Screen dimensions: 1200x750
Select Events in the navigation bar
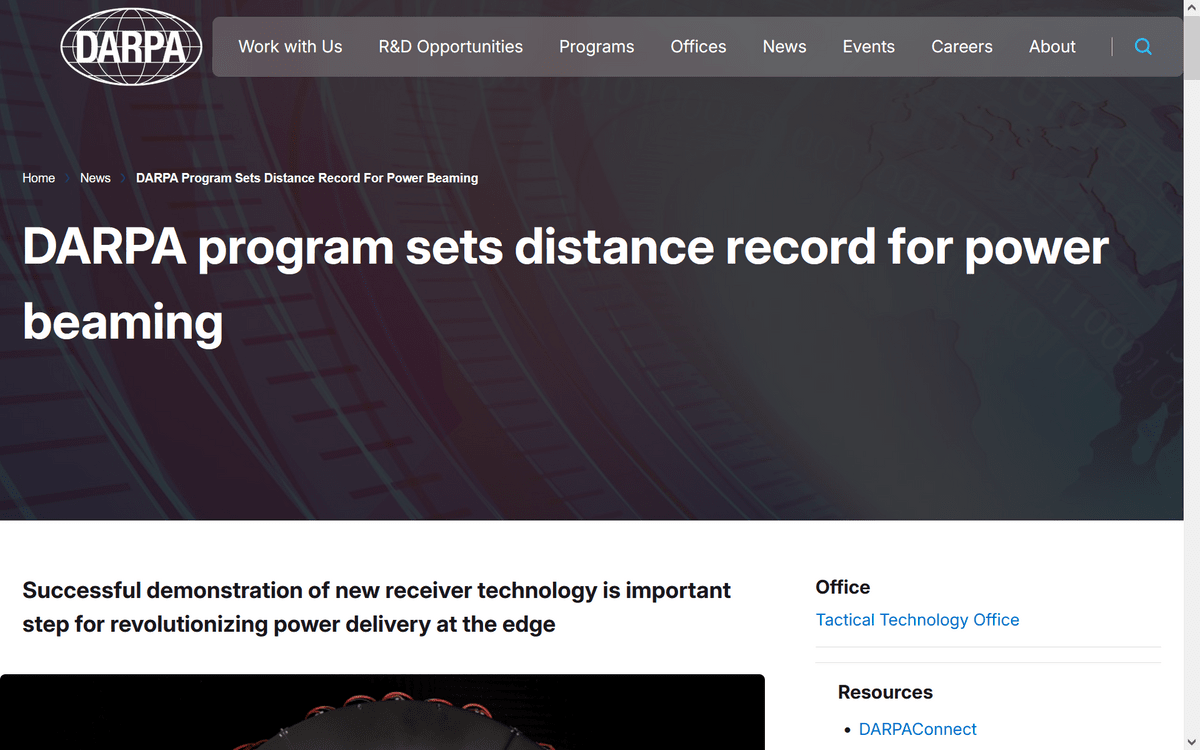click(868, 47)
